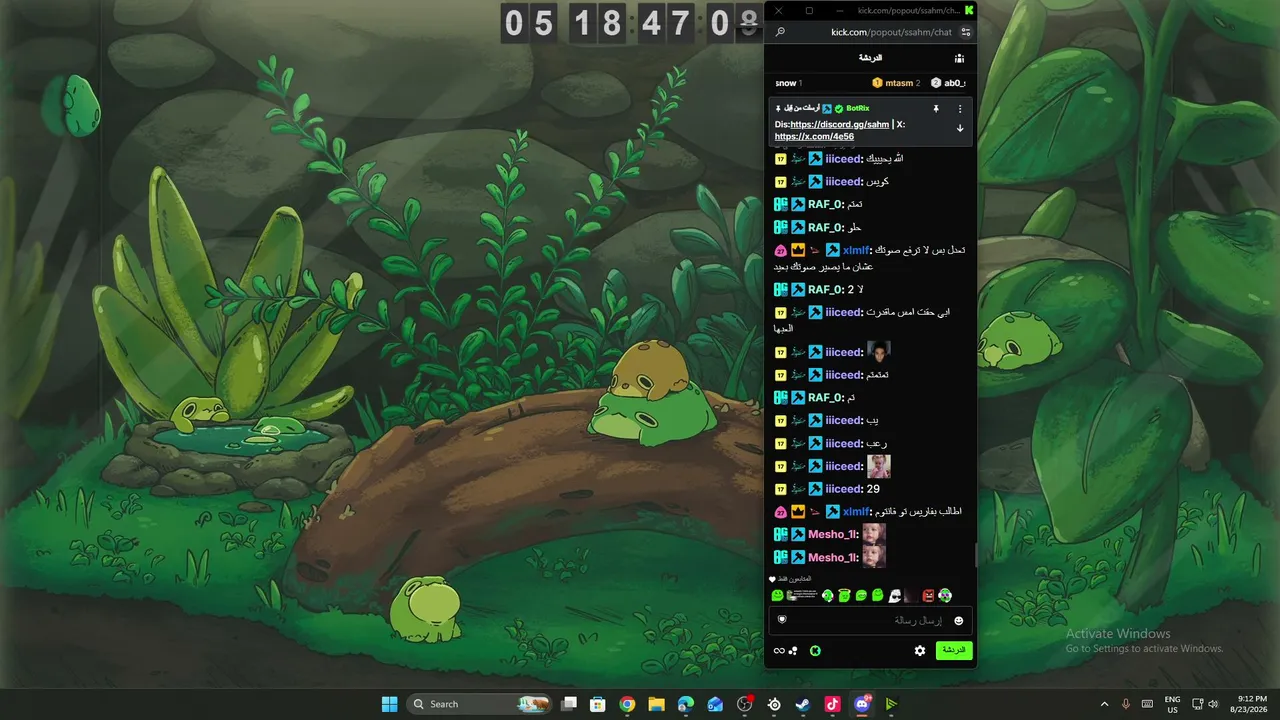Pick the red angry face emote
The image size is (1280, 720).
[x=928, y=596]
